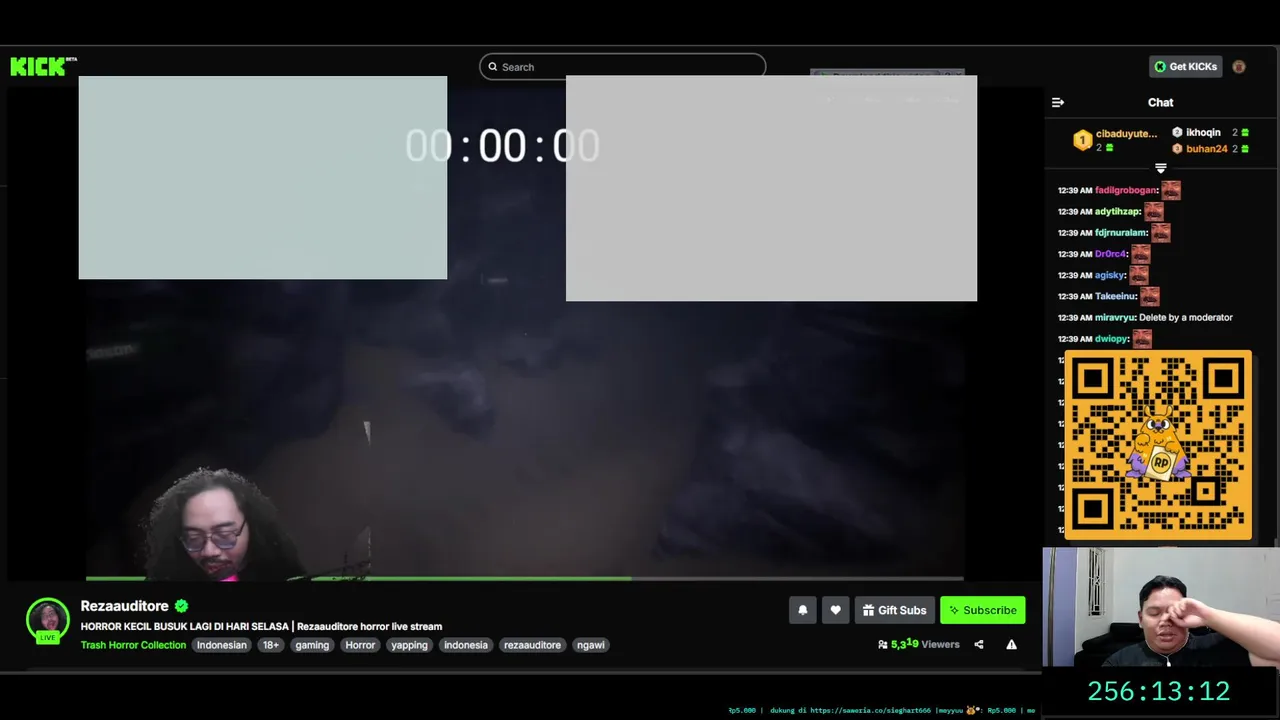
Task: Open the Rezaauditore channel name
Action: pyautogui.click(x=125, y=606)
